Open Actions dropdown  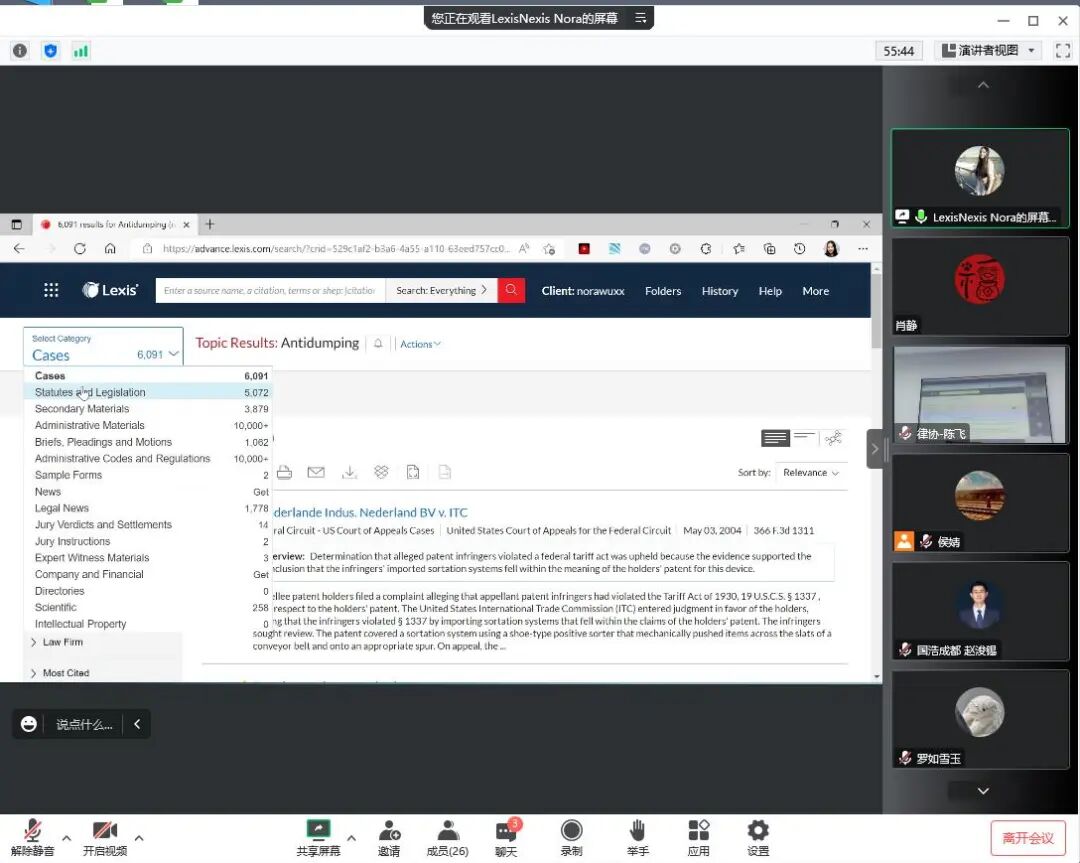point(420,344)
